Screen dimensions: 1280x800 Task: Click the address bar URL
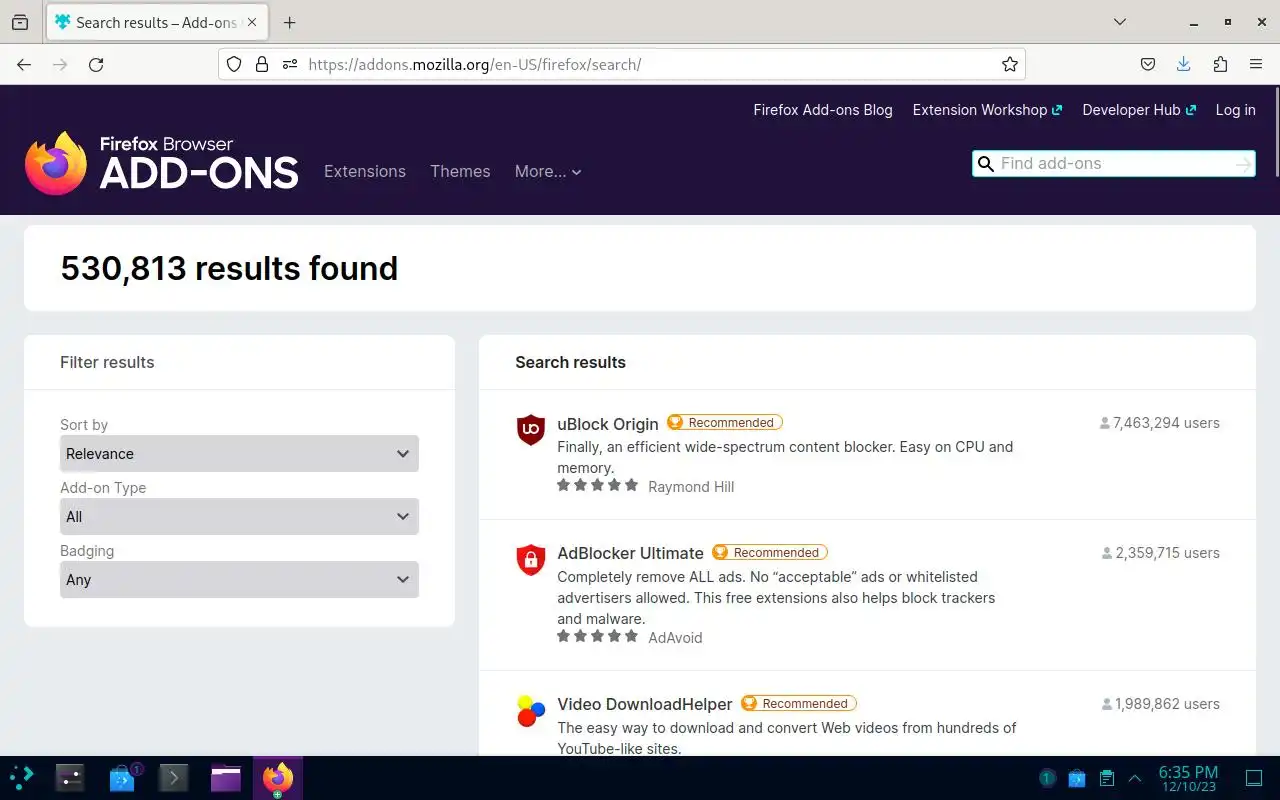click(x=475, y=64)
